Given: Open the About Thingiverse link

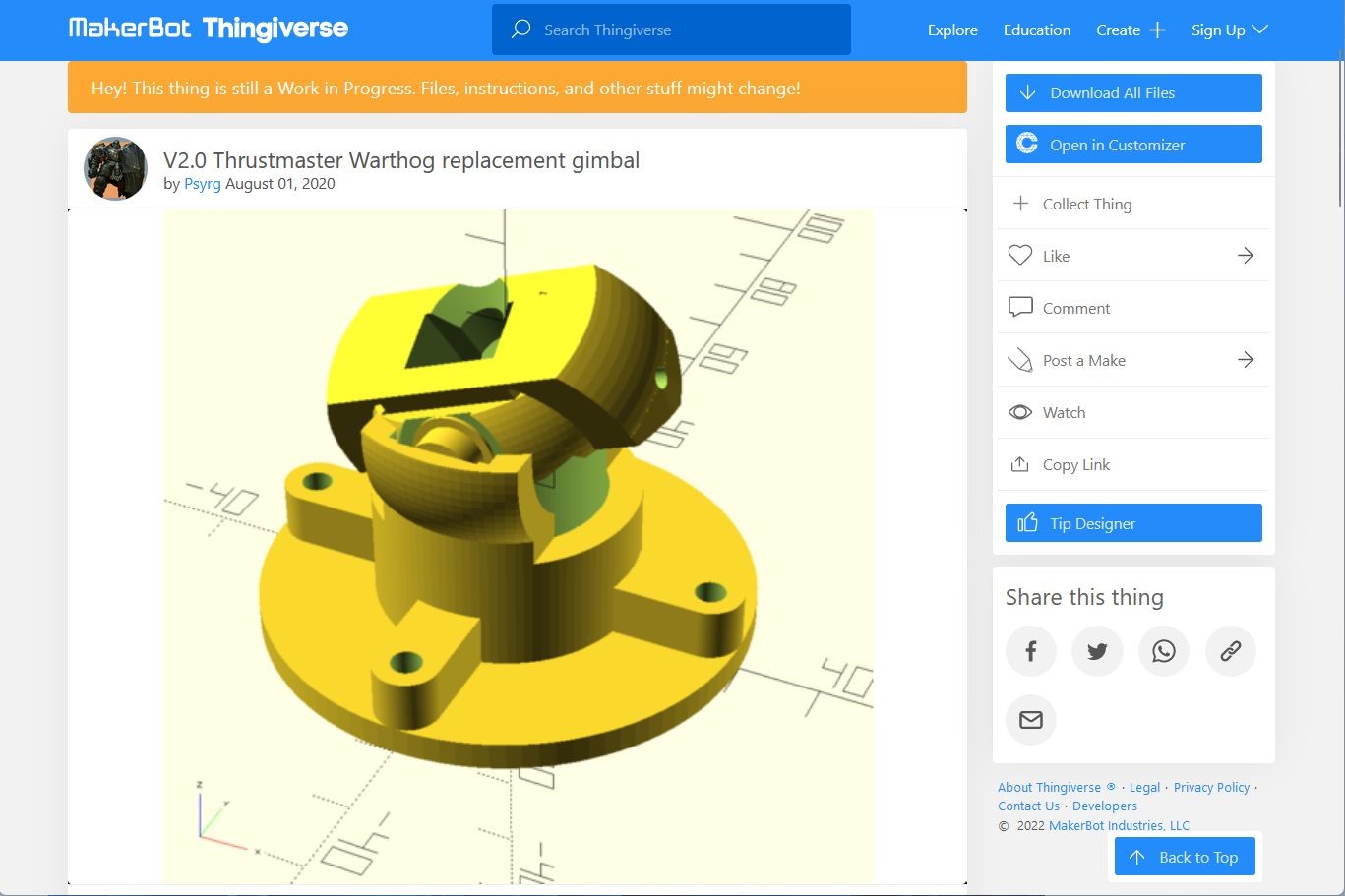Looking at the screenshot, I should click(x=1057, y=787).
